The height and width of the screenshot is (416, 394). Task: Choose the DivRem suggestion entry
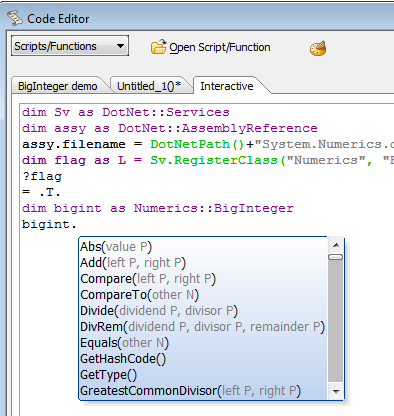[x=203, y=327]
